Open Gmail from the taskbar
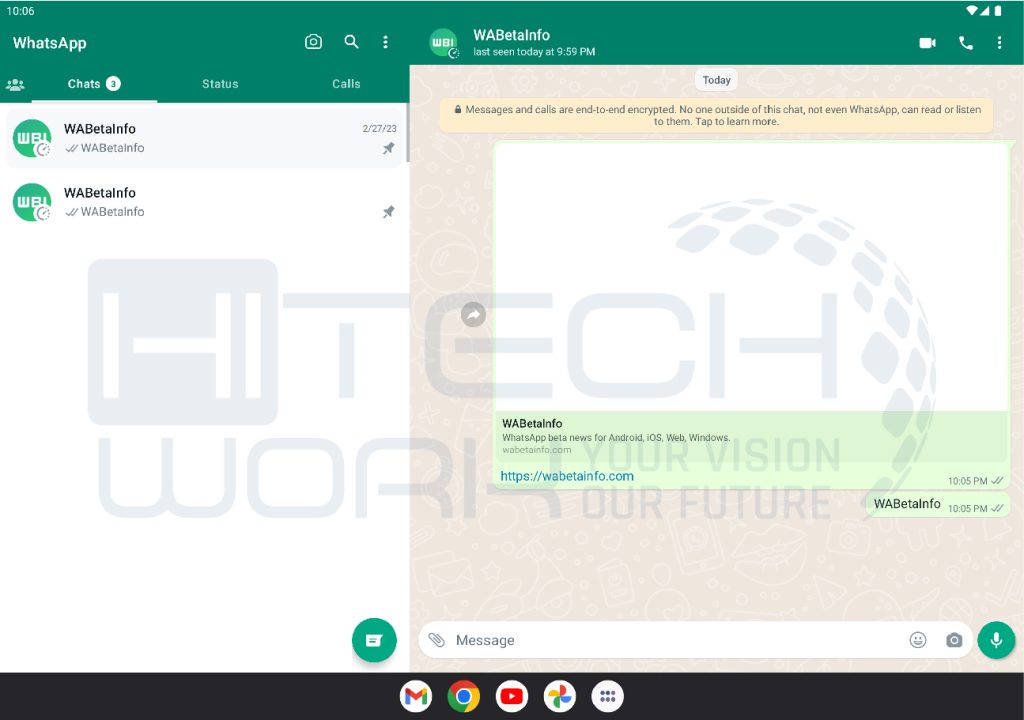1024x720 pixels. coord(416,696)
